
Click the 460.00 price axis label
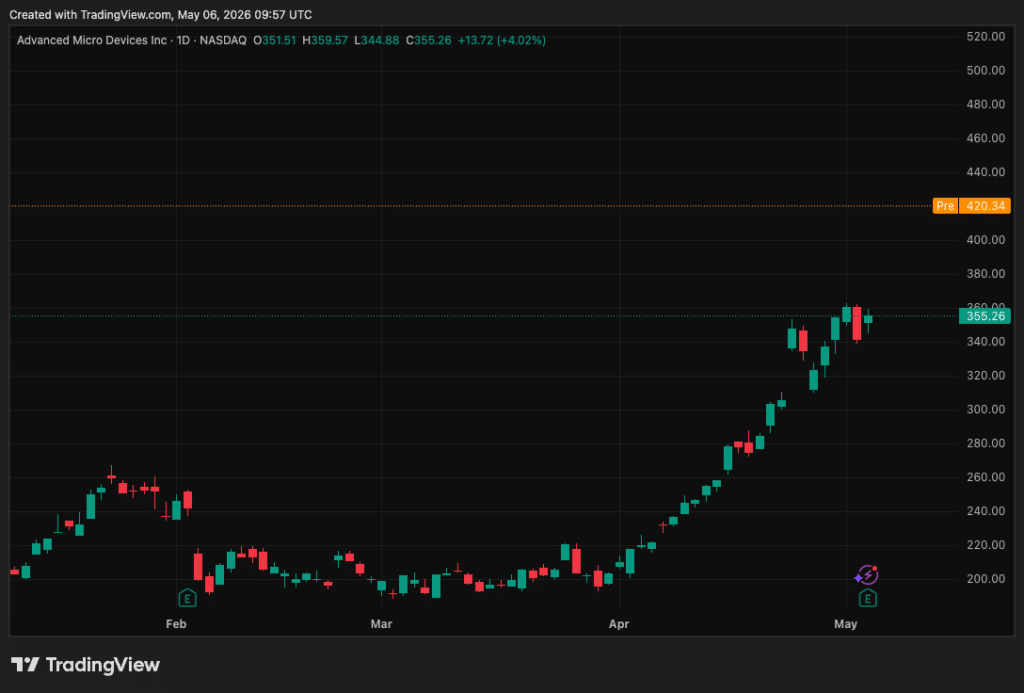(x=985, y=138)
